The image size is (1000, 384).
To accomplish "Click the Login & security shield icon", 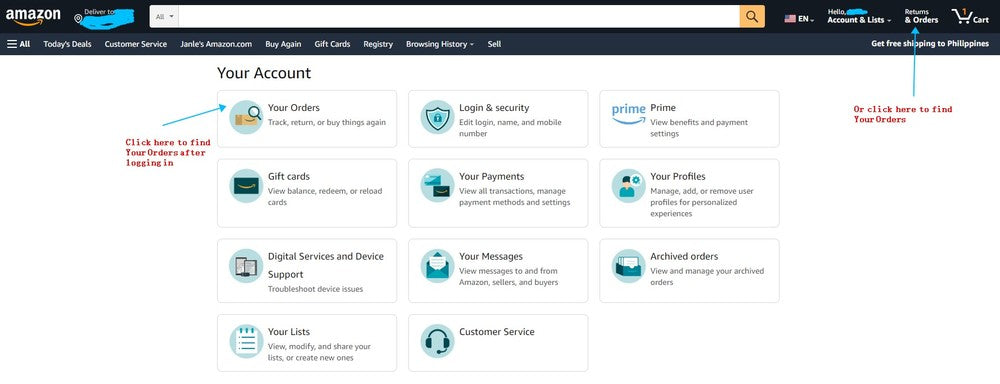I will [x=438, y=117].
